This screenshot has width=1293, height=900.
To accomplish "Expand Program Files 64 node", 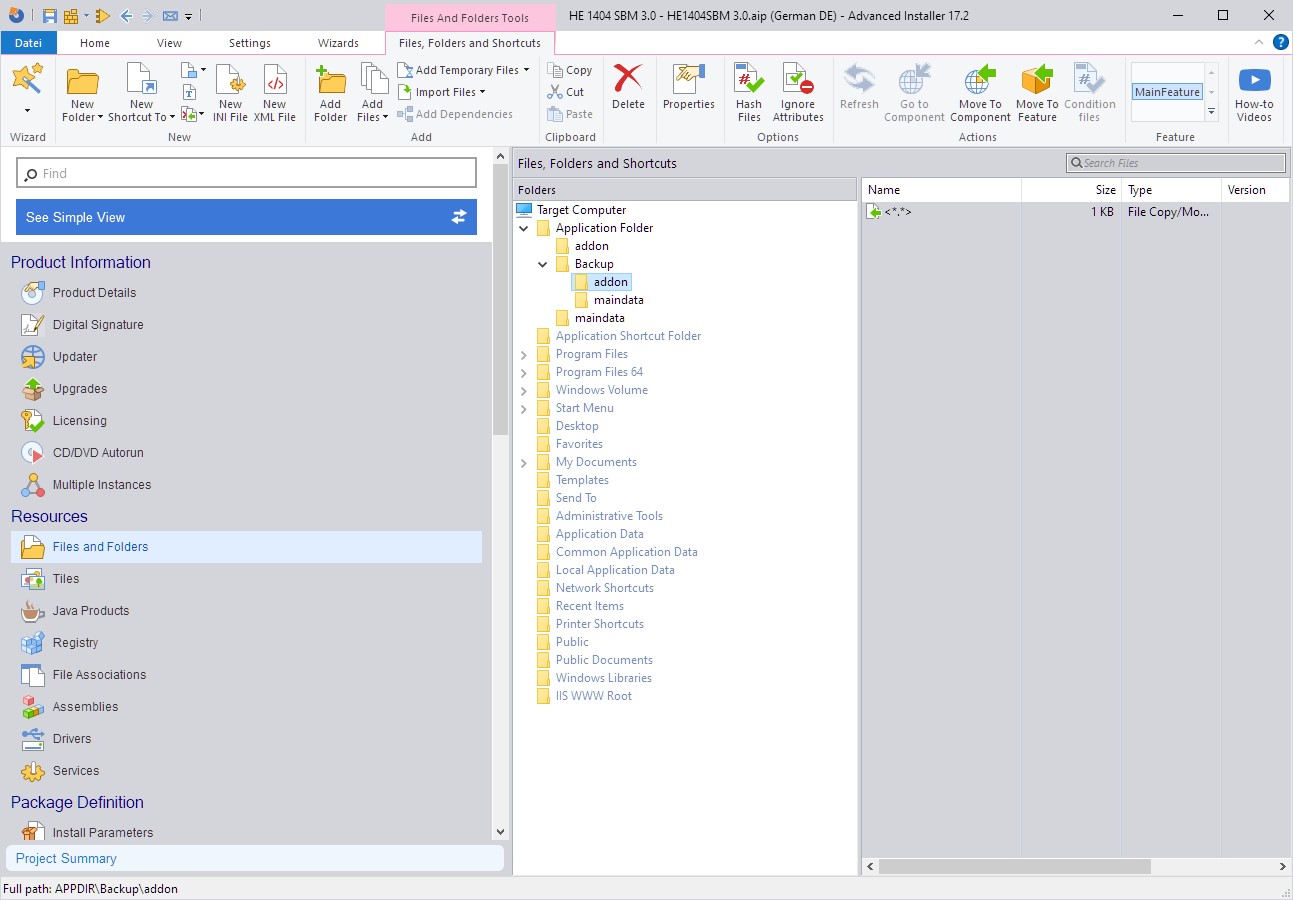I will click(x=523, y=372).
